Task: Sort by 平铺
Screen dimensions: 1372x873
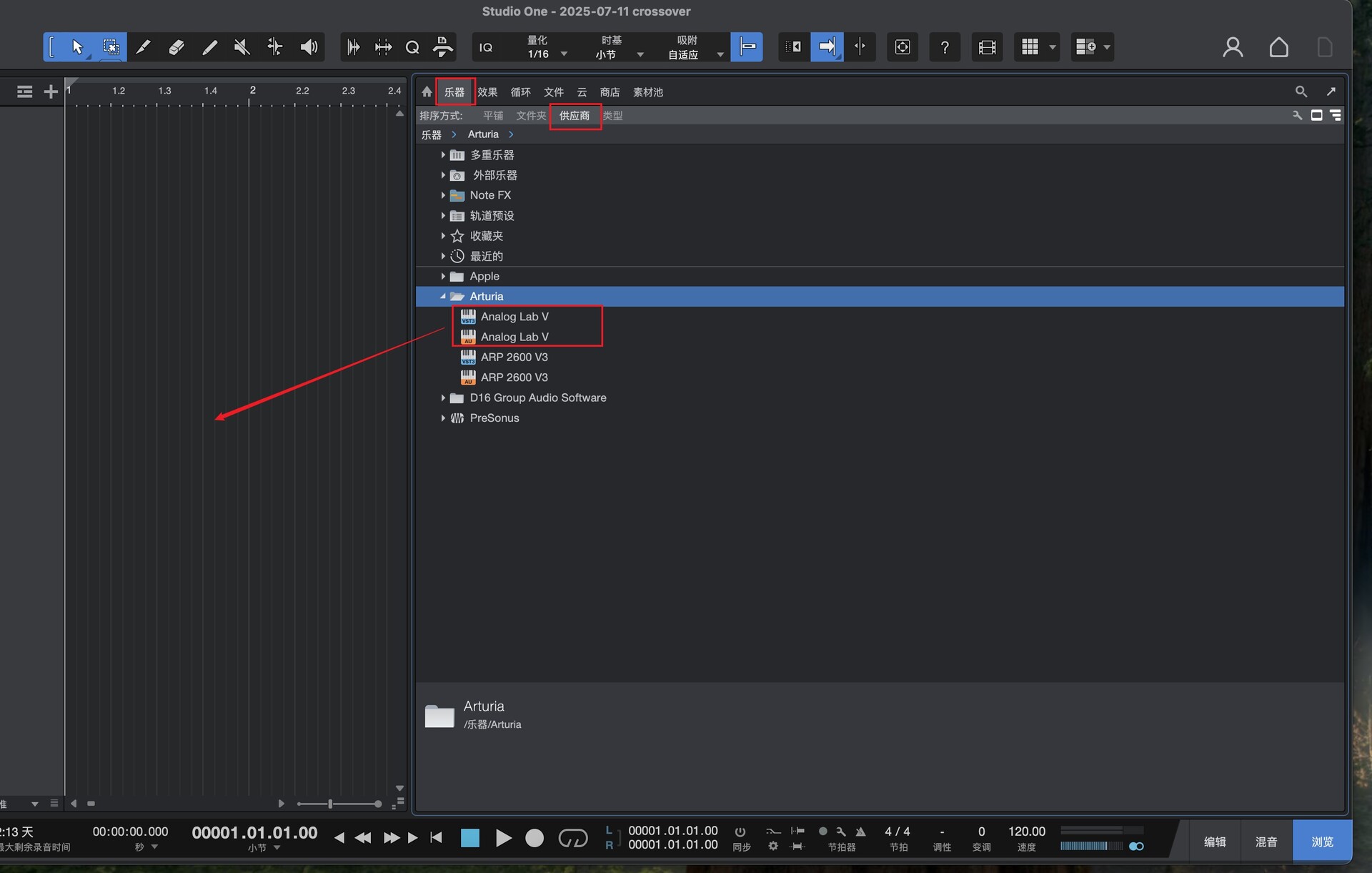Action: [x=493, y=115]
